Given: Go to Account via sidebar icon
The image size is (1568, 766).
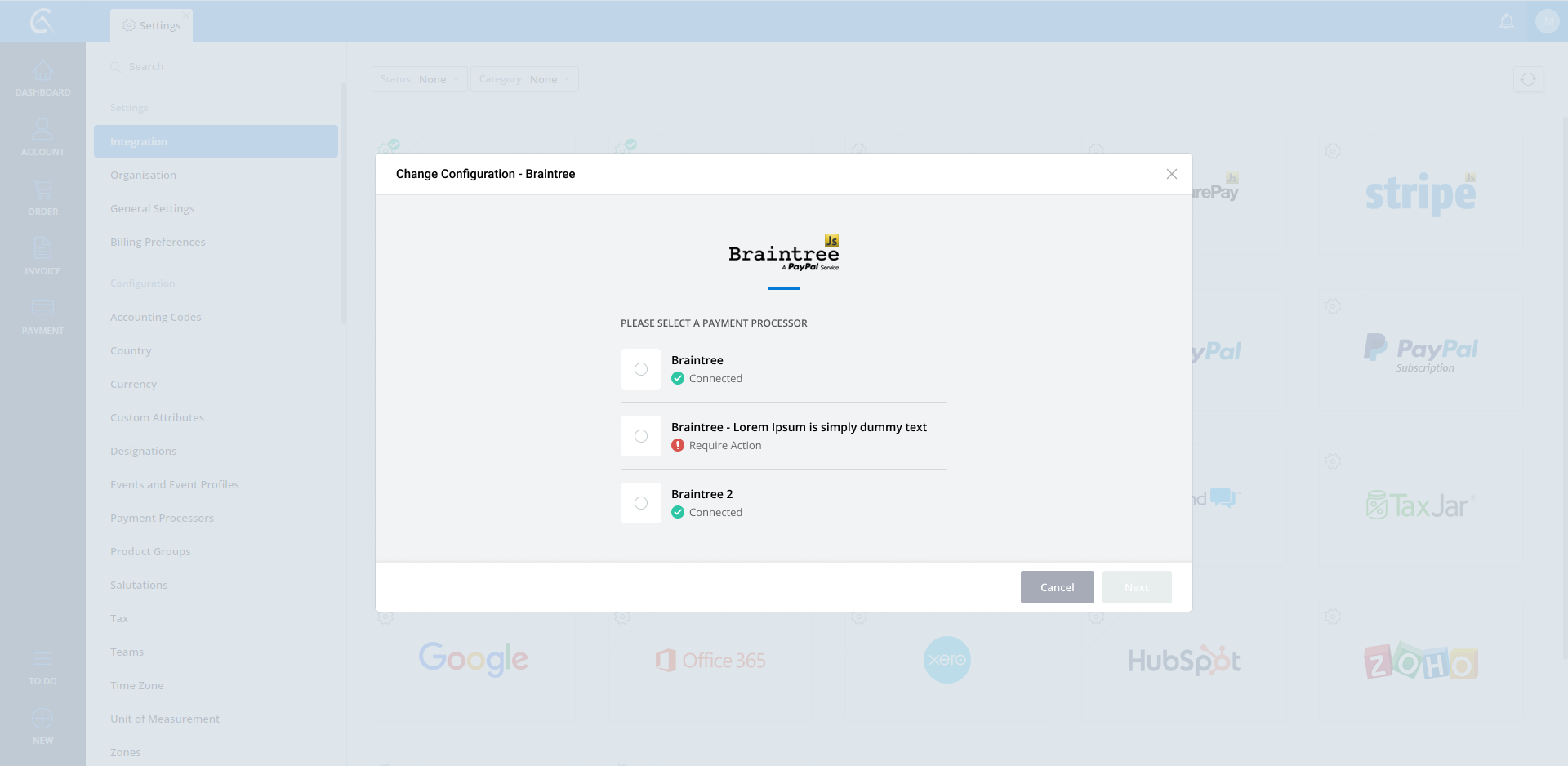Looking at the screenshot, I should (x=42, y=131).
